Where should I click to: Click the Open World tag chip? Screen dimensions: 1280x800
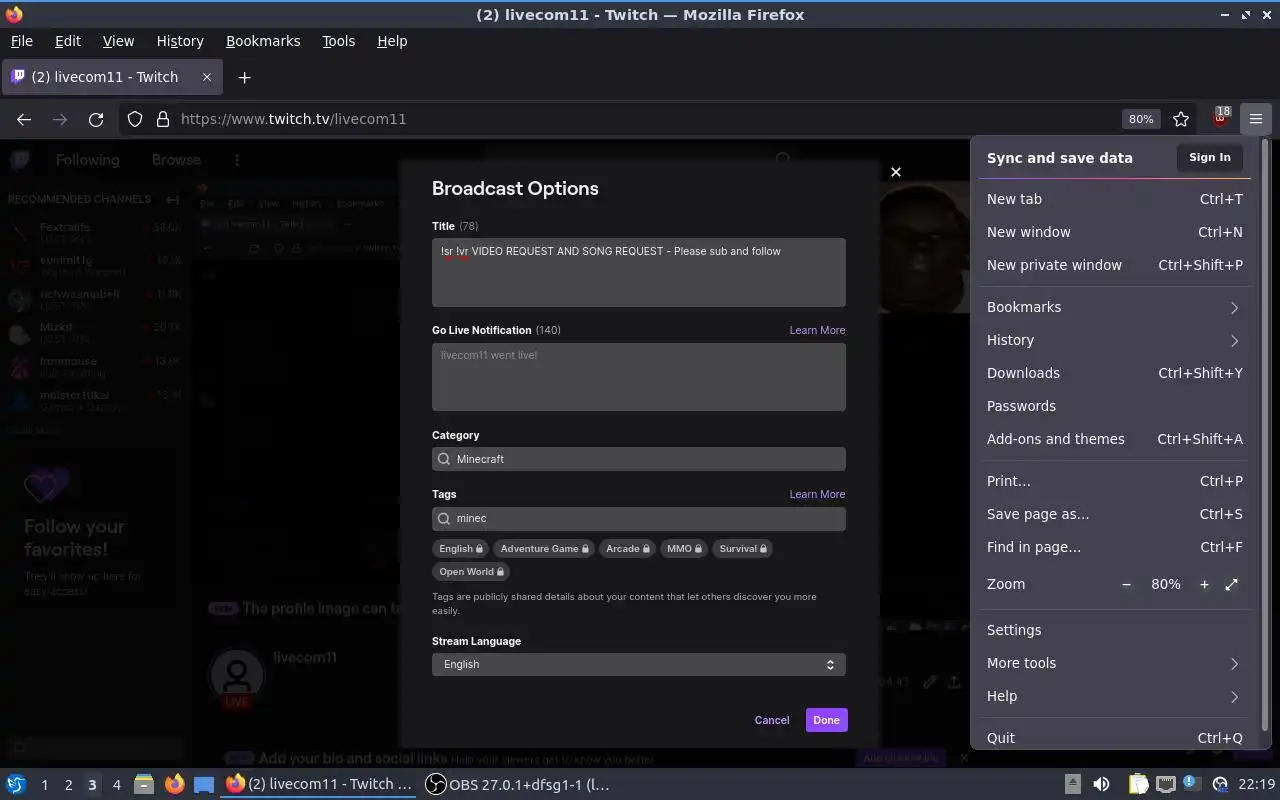click(x=472, y=572)
